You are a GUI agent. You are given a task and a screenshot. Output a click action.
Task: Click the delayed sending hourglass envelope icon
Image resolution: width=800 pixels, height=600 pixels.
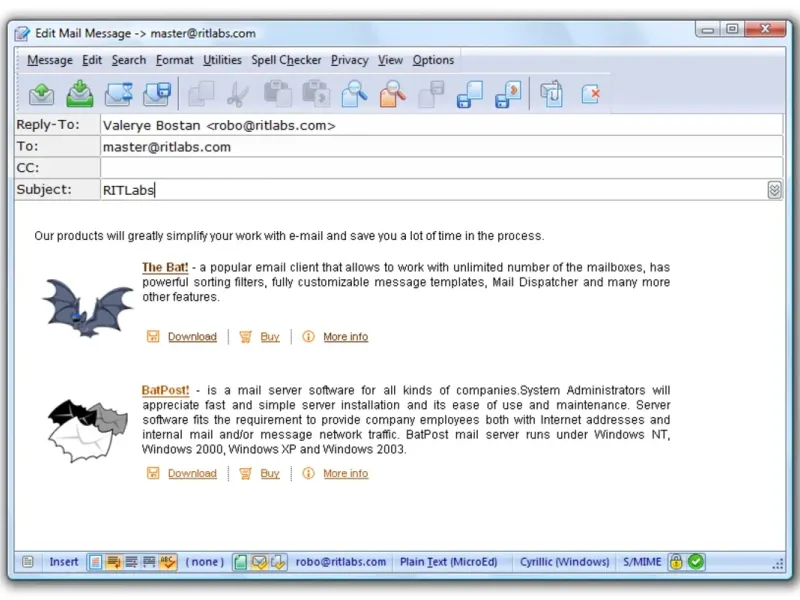(x=118, y=94)
